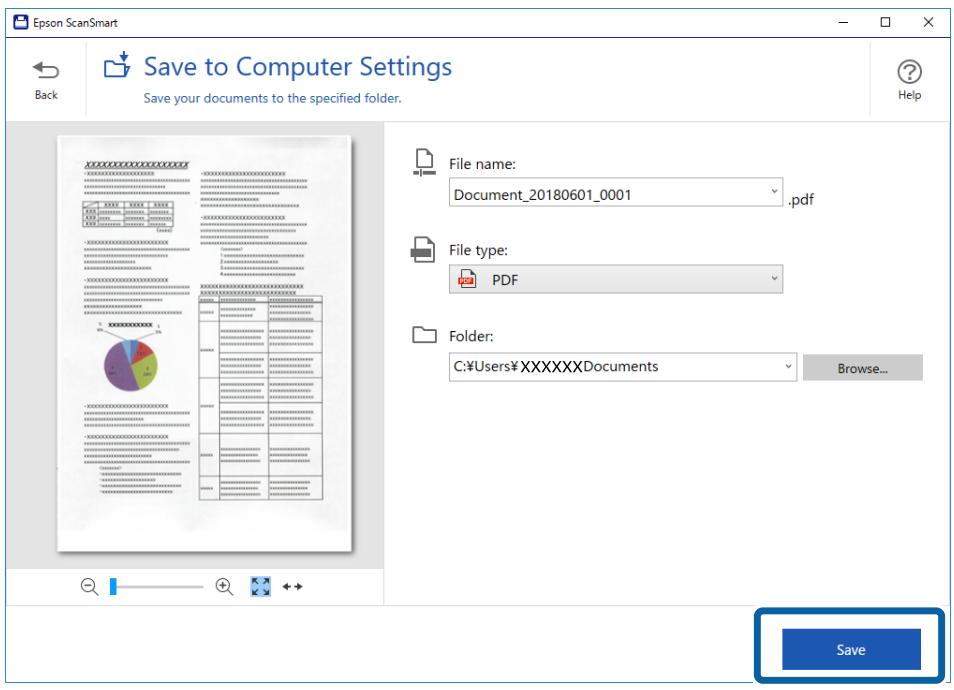
Task: Click the 'Save to Computer Settings' heading
Action: pyautogui.click(x=298, y=66)
